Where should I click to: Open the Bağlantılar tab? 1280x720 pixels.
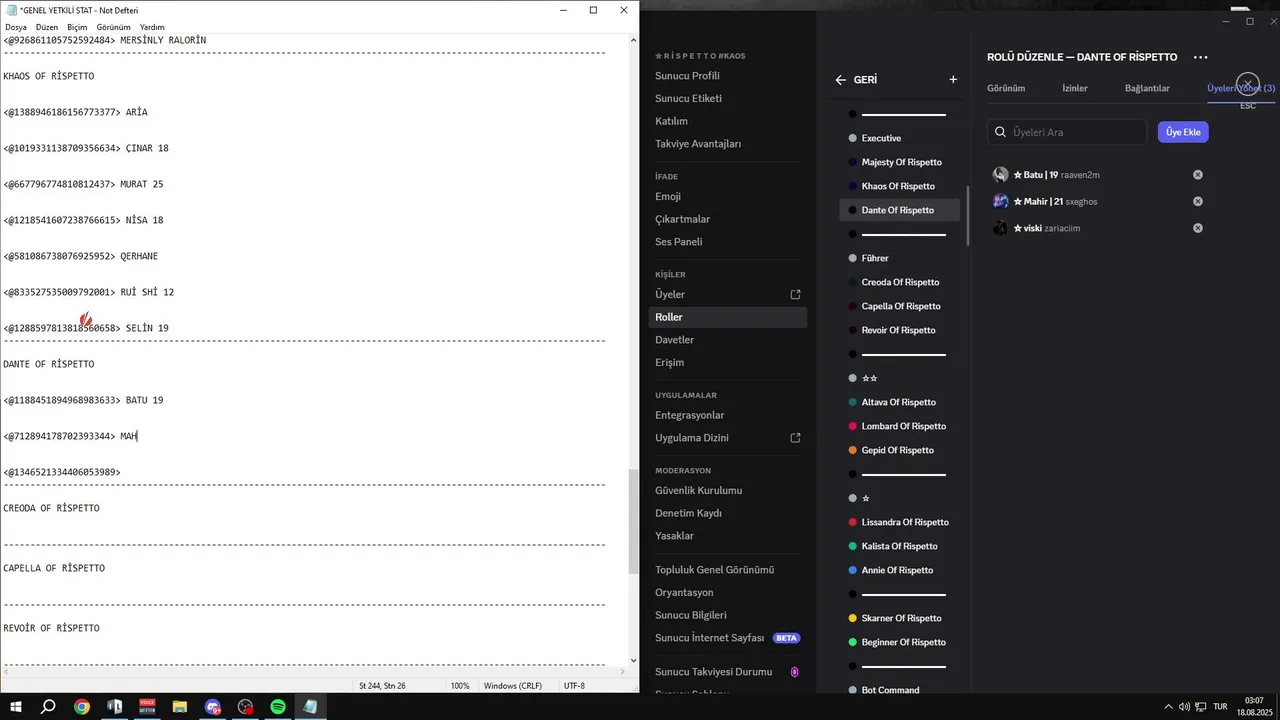click(1147, 88)
